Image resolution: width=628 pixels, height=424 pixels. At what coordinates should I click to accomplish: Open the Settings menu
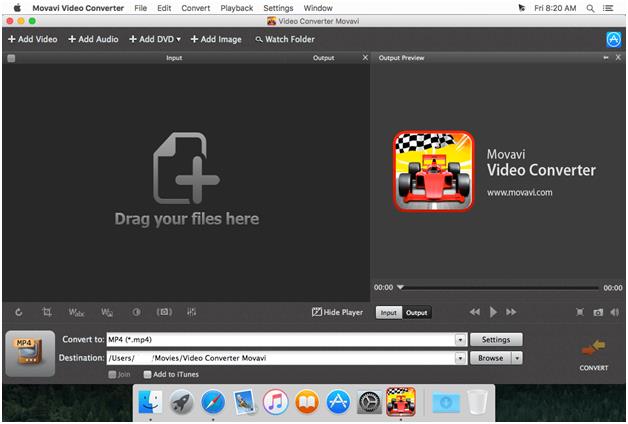coord(278,8)
